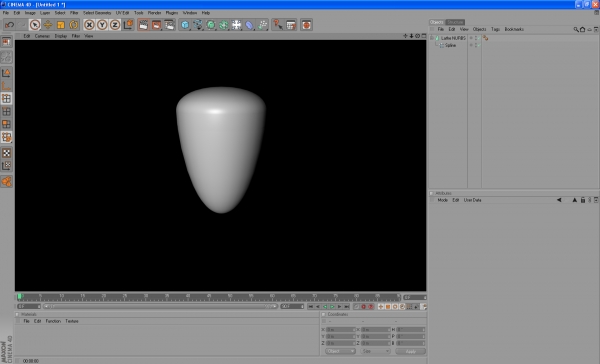Add a Cube primitive object
This screenshot has width=600, height=364.
pos(185,25)
